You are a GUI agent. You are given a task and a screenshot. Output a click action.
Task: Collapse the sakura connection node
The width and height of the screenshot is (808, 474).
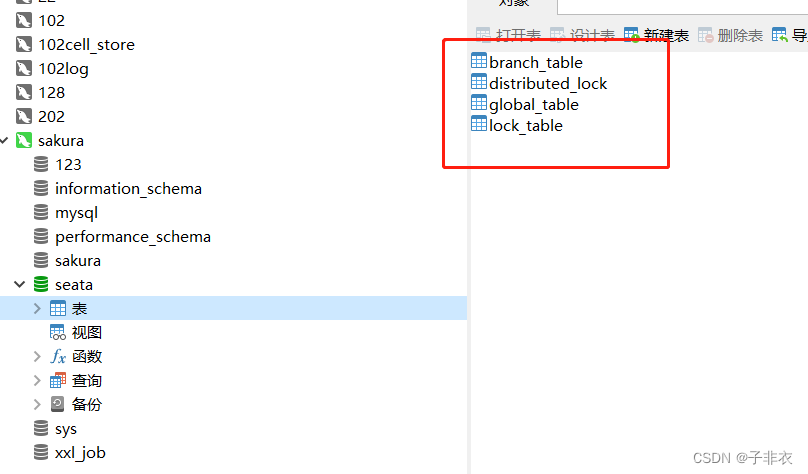click(5, 140)
